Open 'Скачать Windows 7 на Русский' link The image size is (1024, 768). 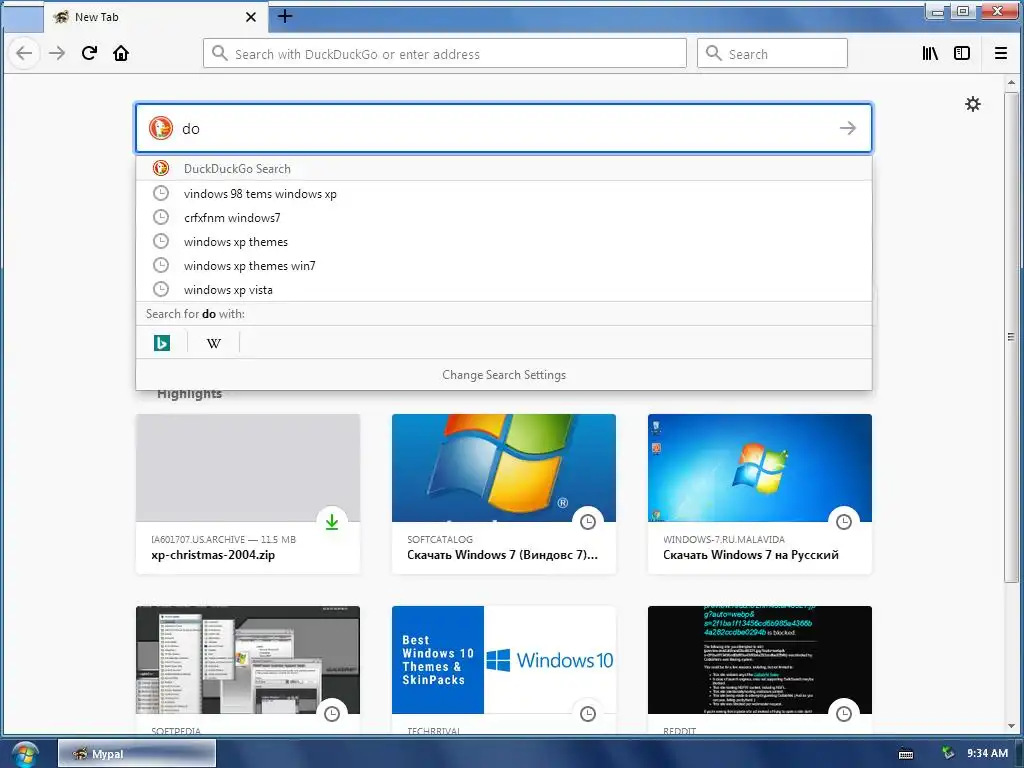pyautogui.click(x=750, y=555)
